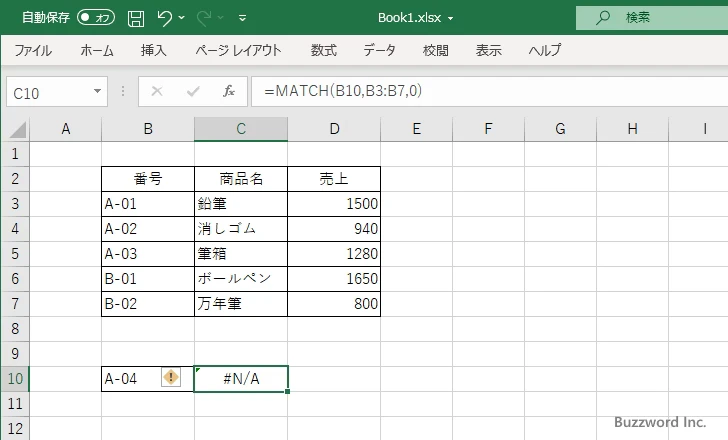728x440 pixels.
Task: Click the Insert Function fx icon
Action: (229, 91)
